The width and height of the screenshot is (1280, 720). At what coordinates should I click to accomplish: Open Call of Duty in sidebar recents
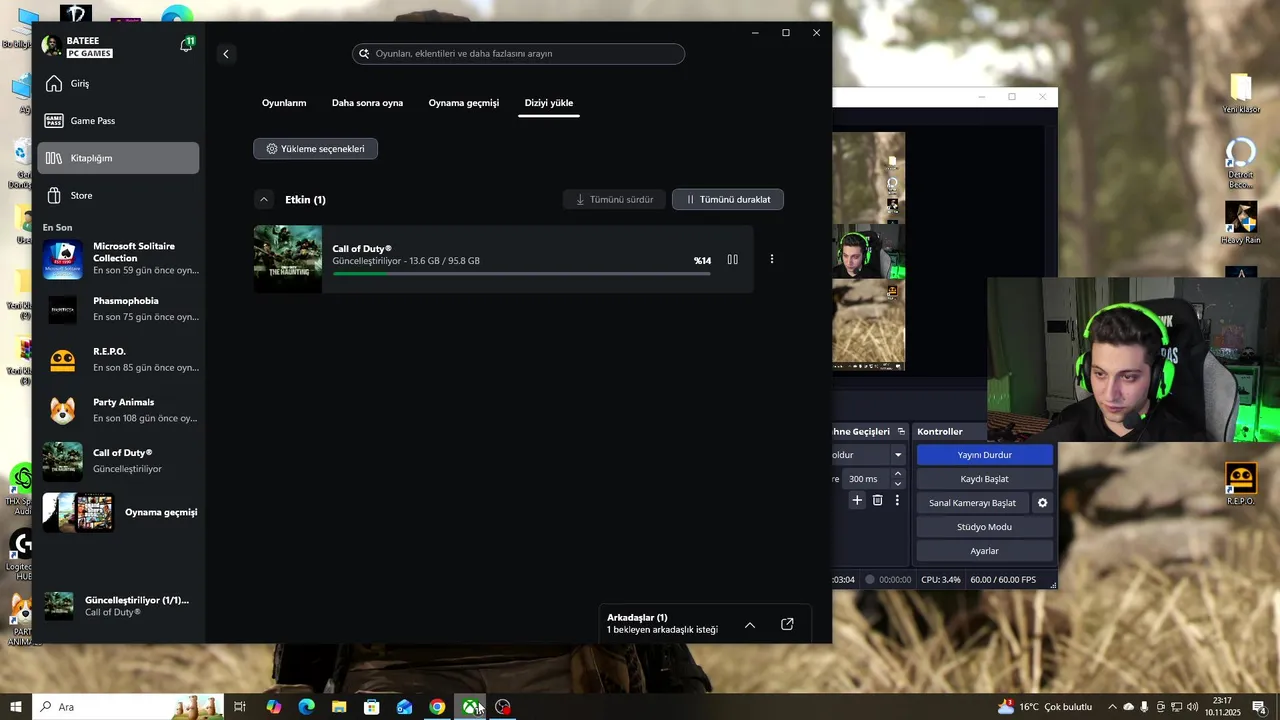[x=120, y=461]
